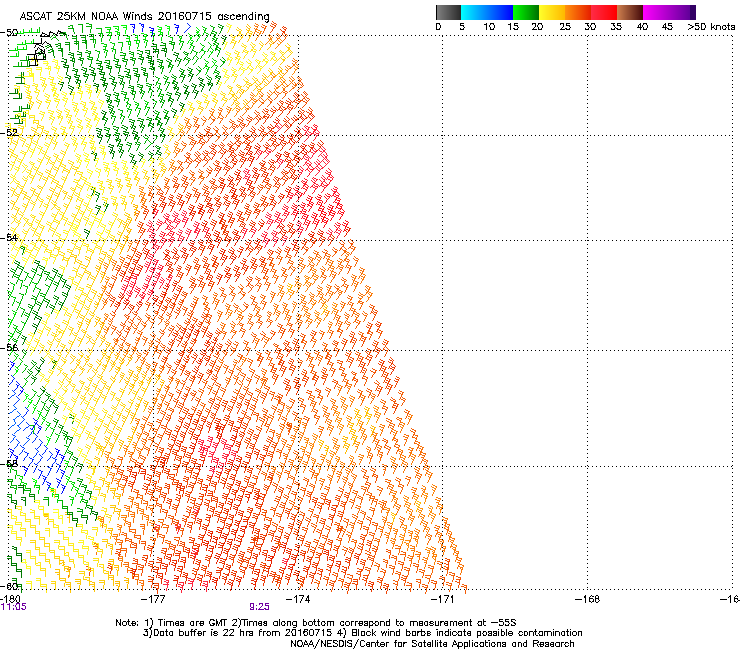Click the yellow 20-25 knots legend swatch

(x=552, y=12)
